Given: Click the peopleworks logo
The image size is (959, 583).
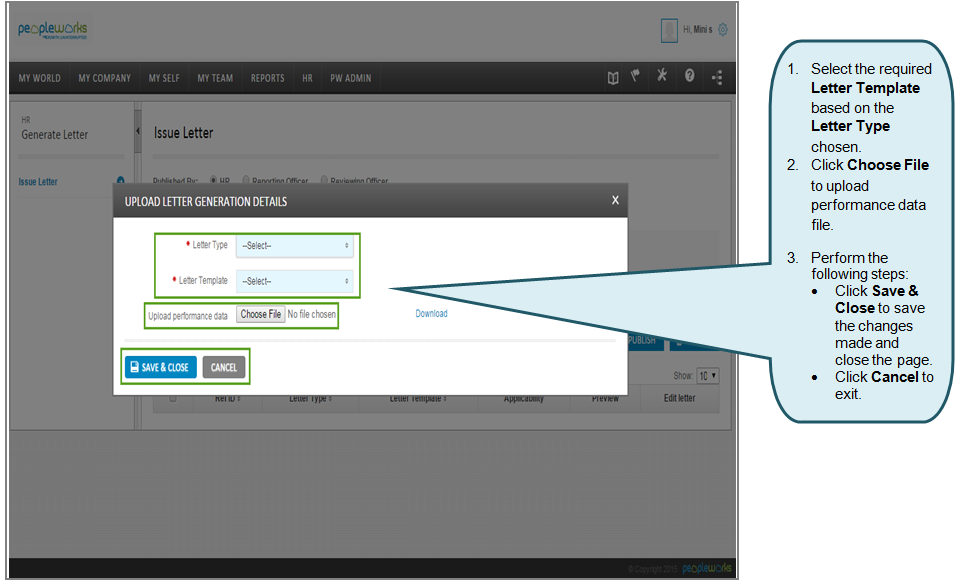Looking at the screenshot, I should 53,30.
